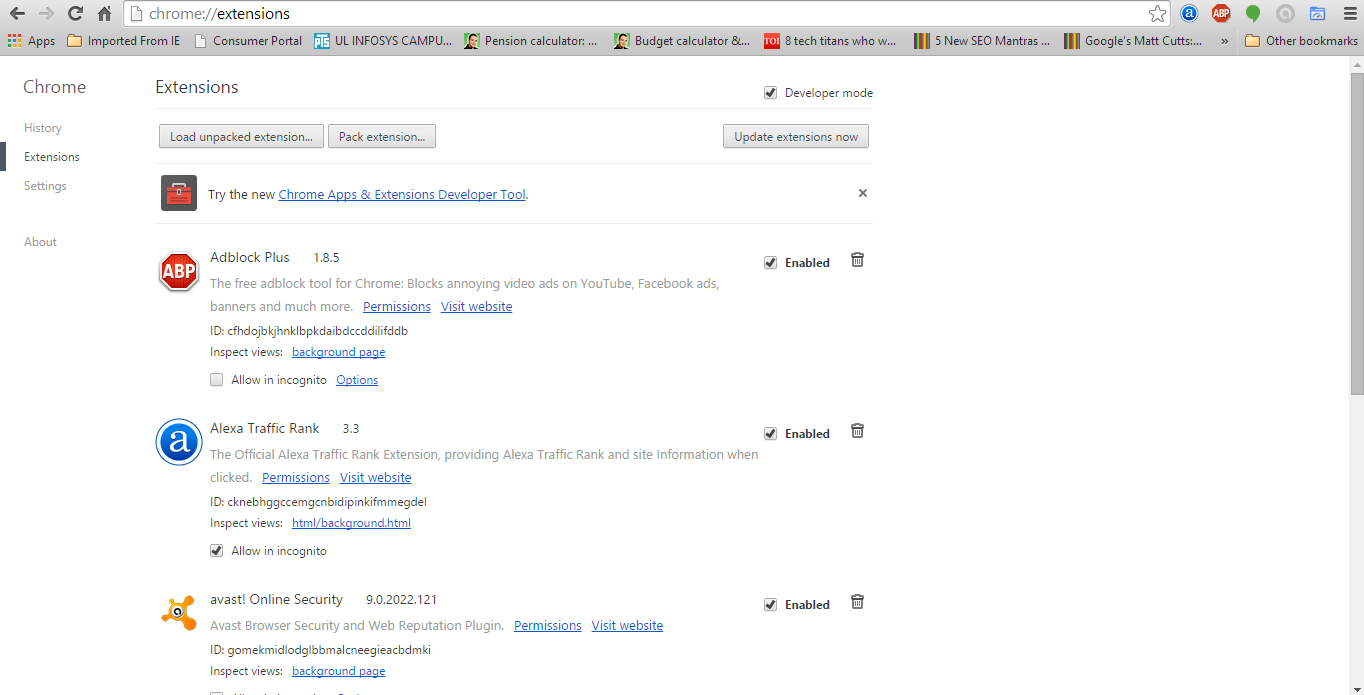Click the Alexa Traffic Rank logo

point(179,442)
